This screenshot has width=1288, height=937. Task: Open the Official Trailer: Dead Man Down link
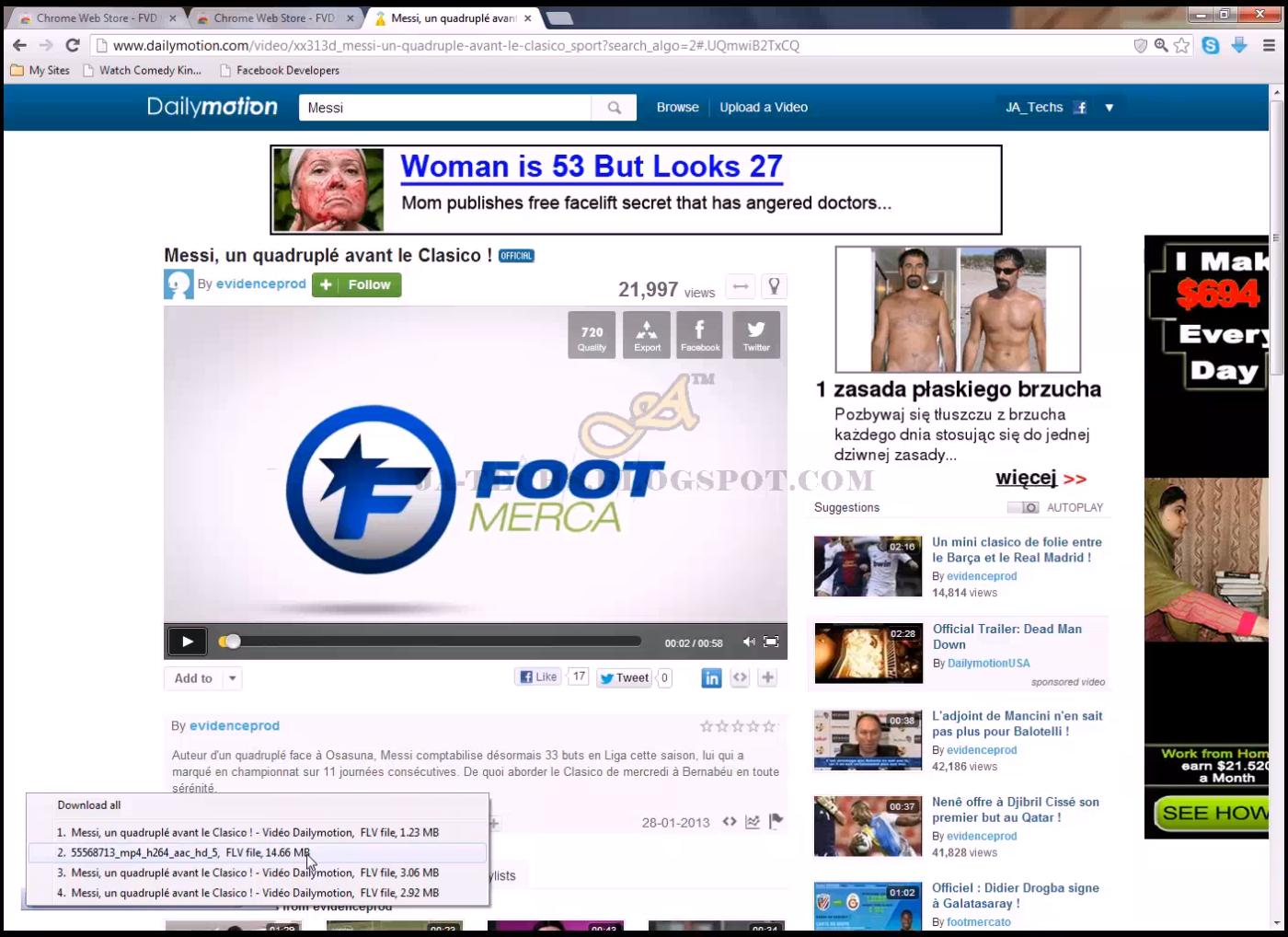[1006, 636]
